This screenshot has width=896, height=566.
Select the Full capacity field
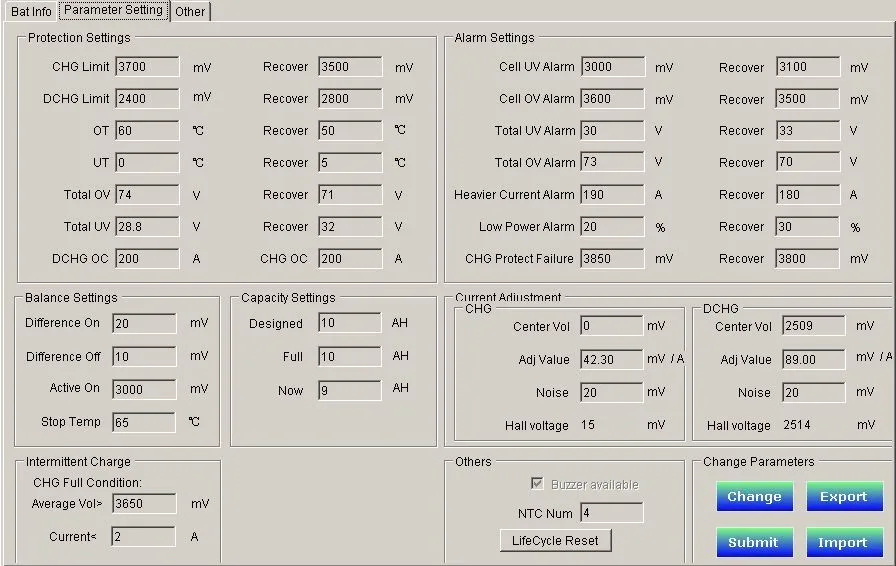pyautogui.click(x=350, y=356)
